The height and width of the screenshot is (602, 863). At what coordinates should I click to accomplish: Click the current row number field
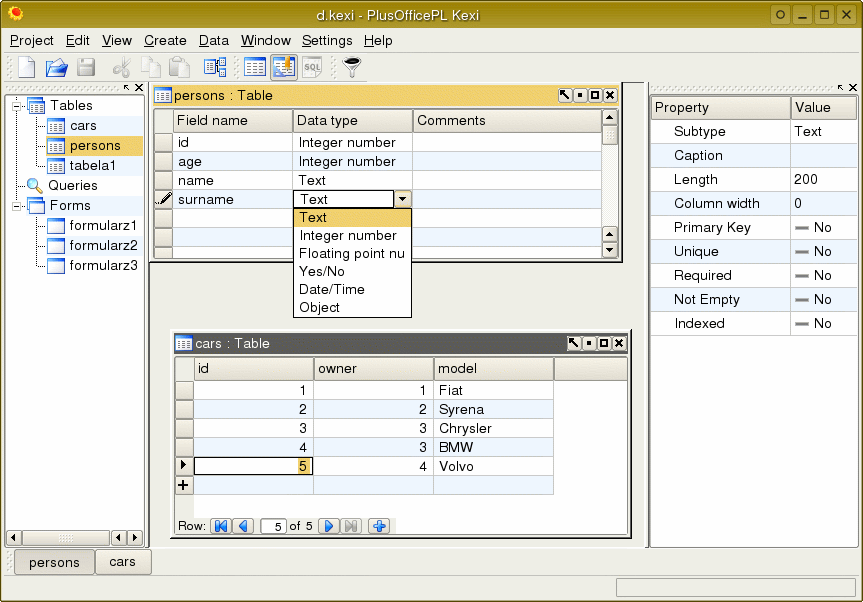pyautogui.click(x=273, y=526)
